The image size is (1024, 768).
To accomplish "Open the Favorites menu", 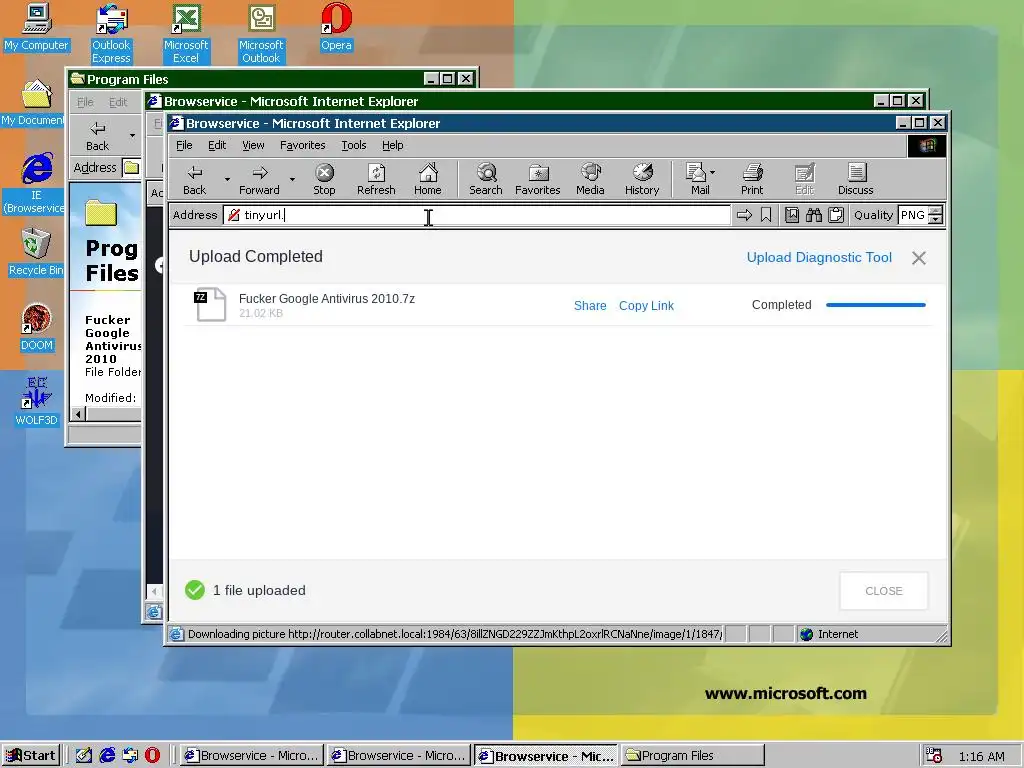I will [302, 145].
